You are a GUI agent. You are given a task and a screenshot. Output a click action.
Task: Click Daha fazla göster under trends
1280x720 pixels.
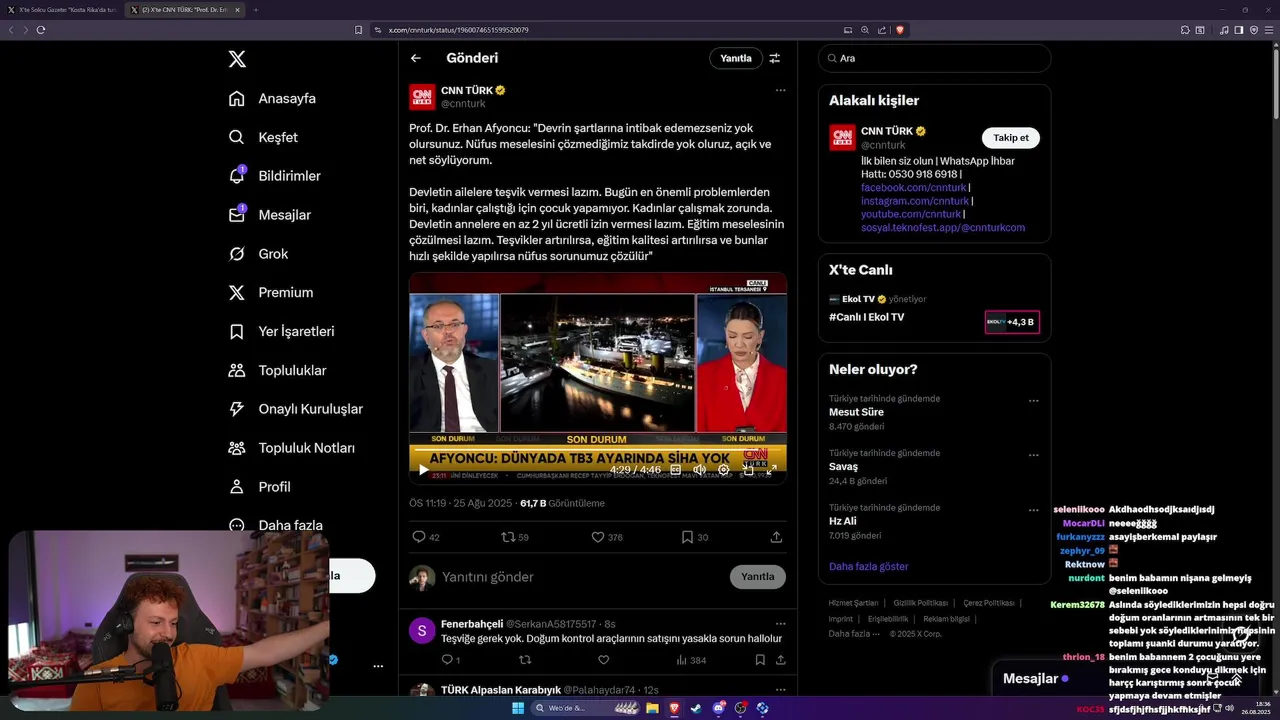pyautogui.click(x=869, y=566)
